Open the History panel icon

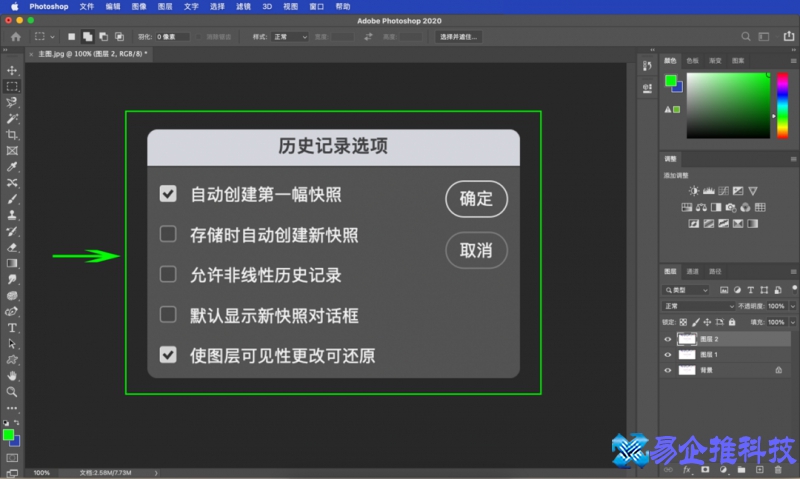[647, 65]
